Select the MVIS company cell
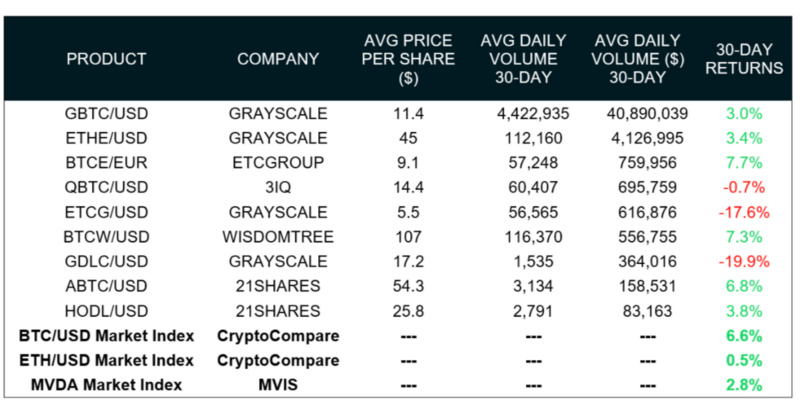800x406 pixels. click(278, 384)
